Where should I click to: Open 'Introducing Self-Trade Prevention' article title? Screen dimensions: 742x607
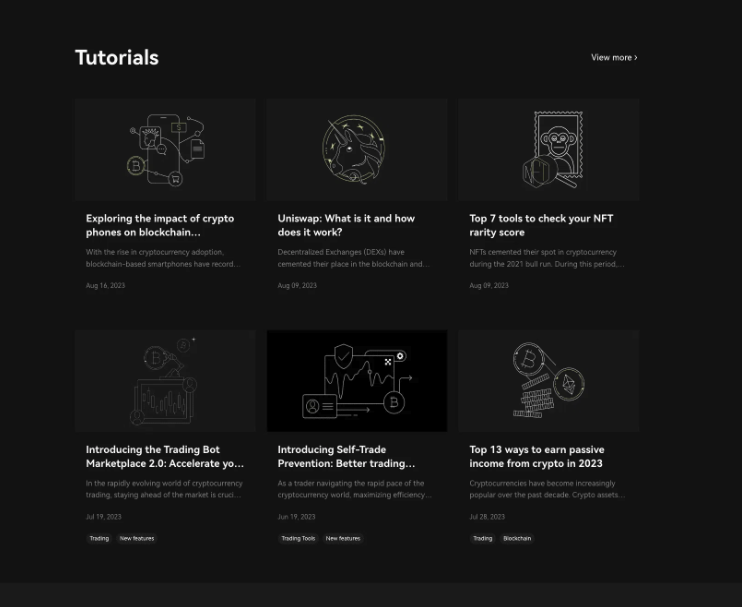pos(346,457)
